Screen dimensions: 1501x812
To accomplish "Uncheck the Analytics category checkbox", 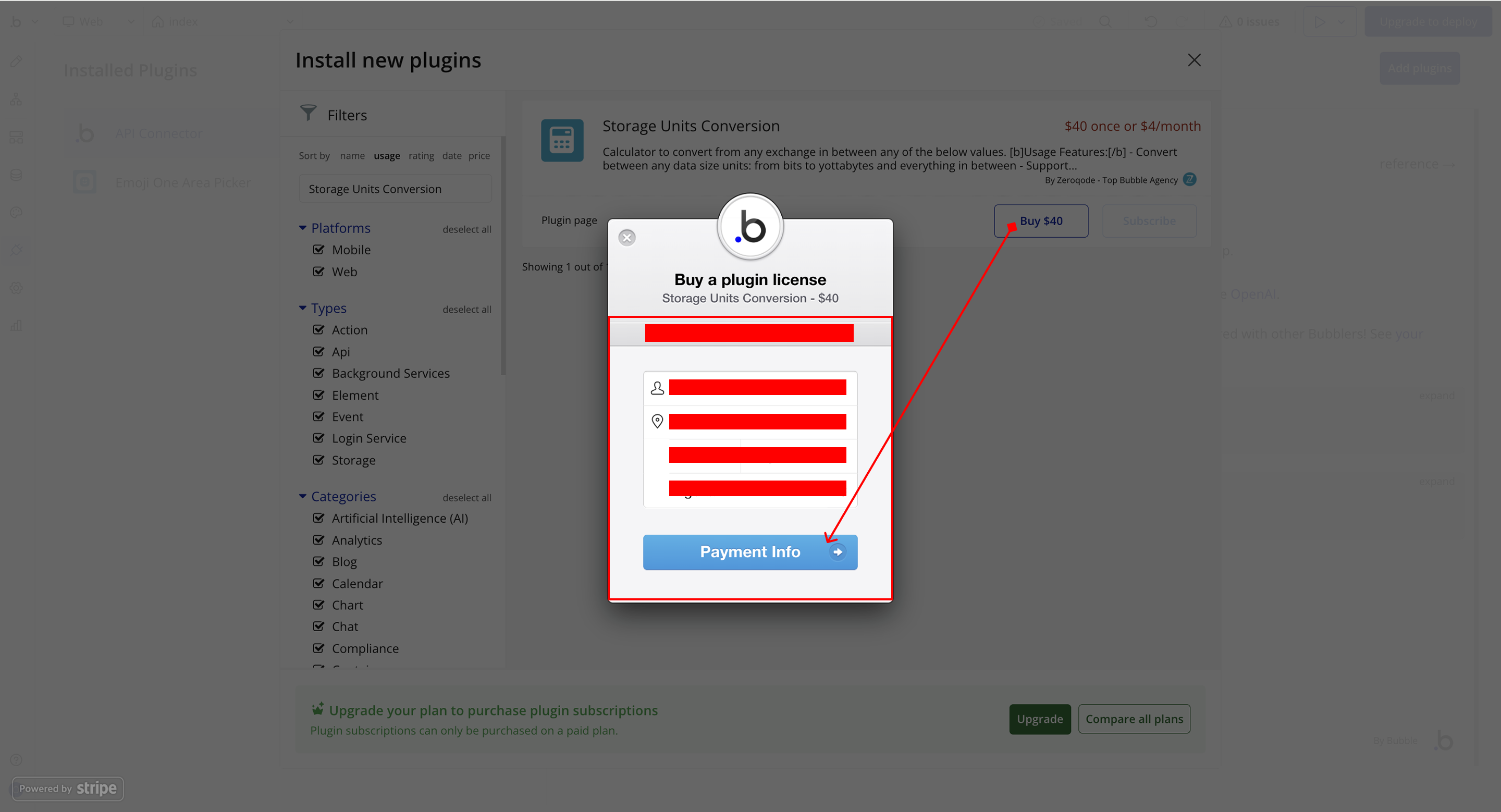I will pos(319,540).
